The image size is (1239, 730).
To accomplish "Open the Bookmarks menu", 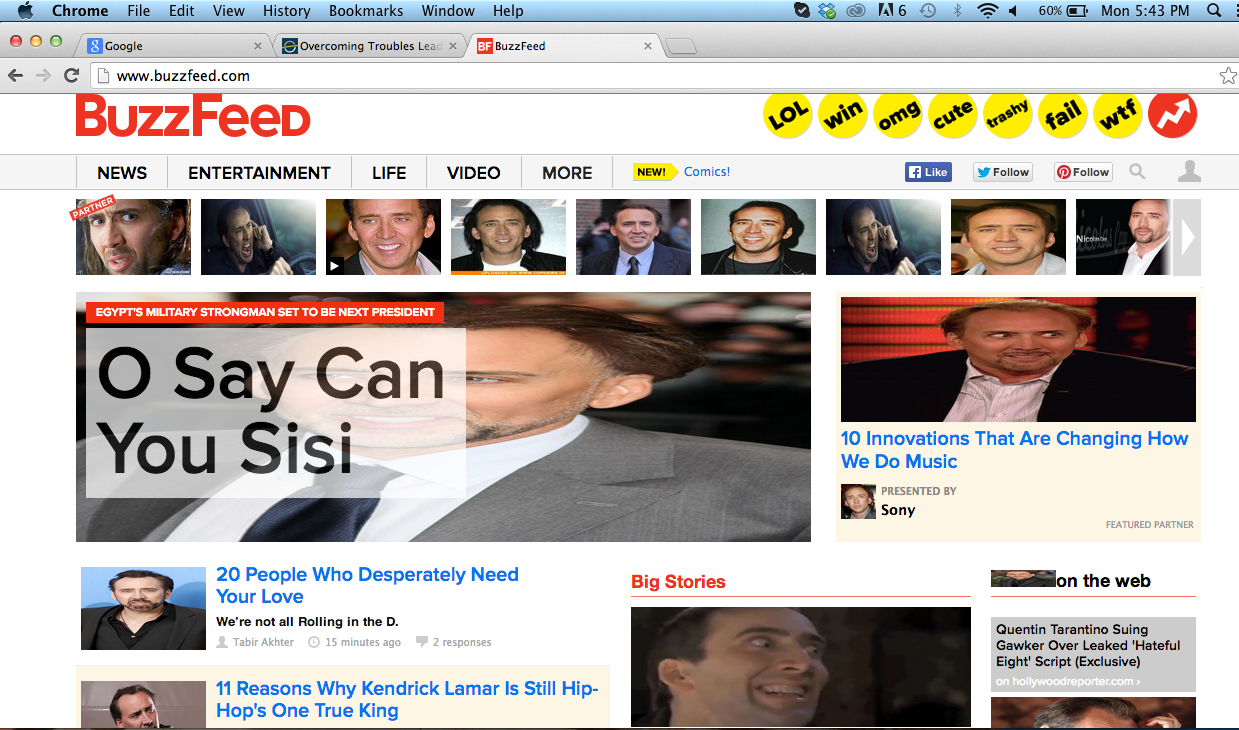I will click(366, 11).
